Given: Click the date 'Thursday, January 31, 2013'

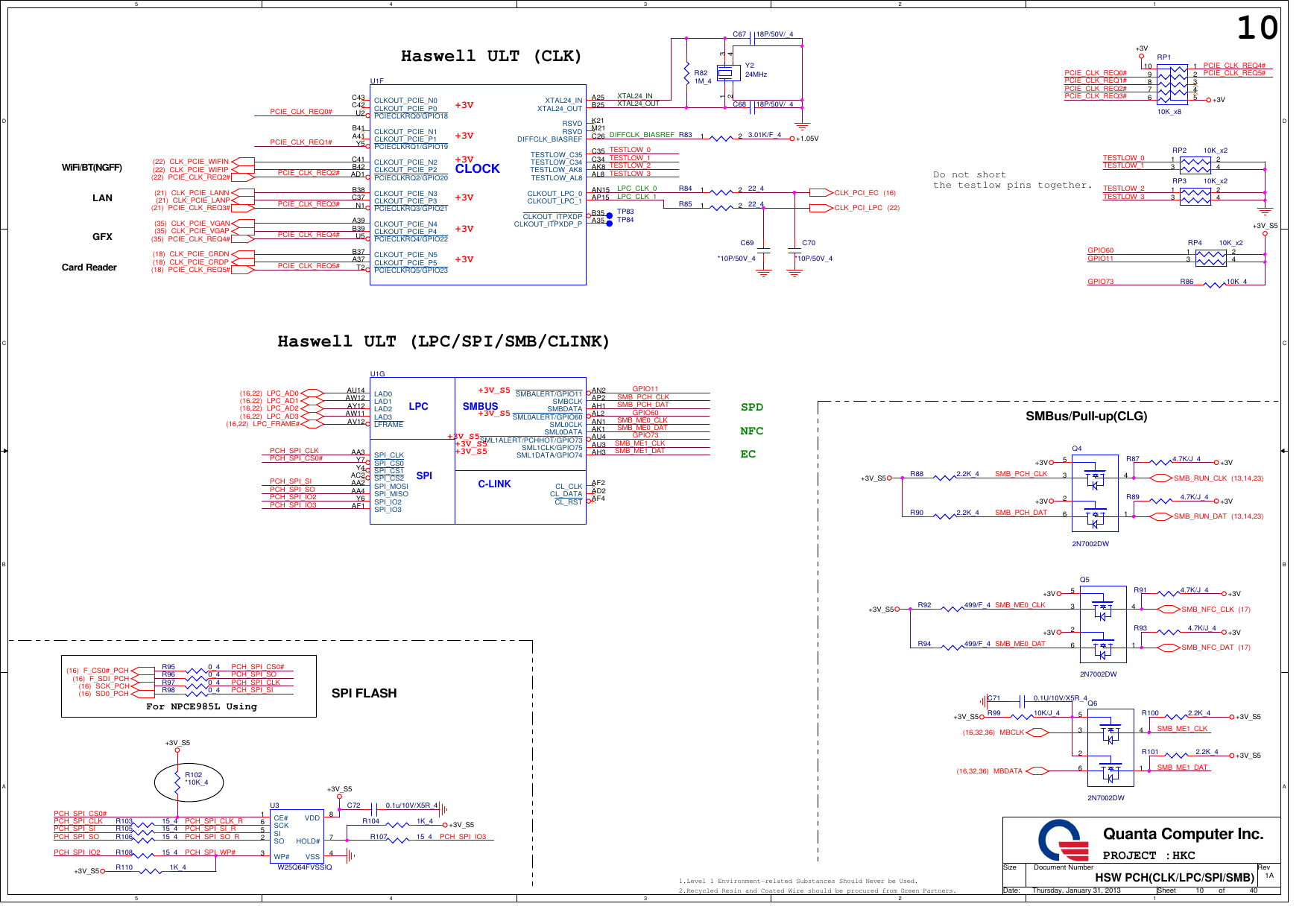Looking at the screenshot, I should click(x=1076, y=890).
